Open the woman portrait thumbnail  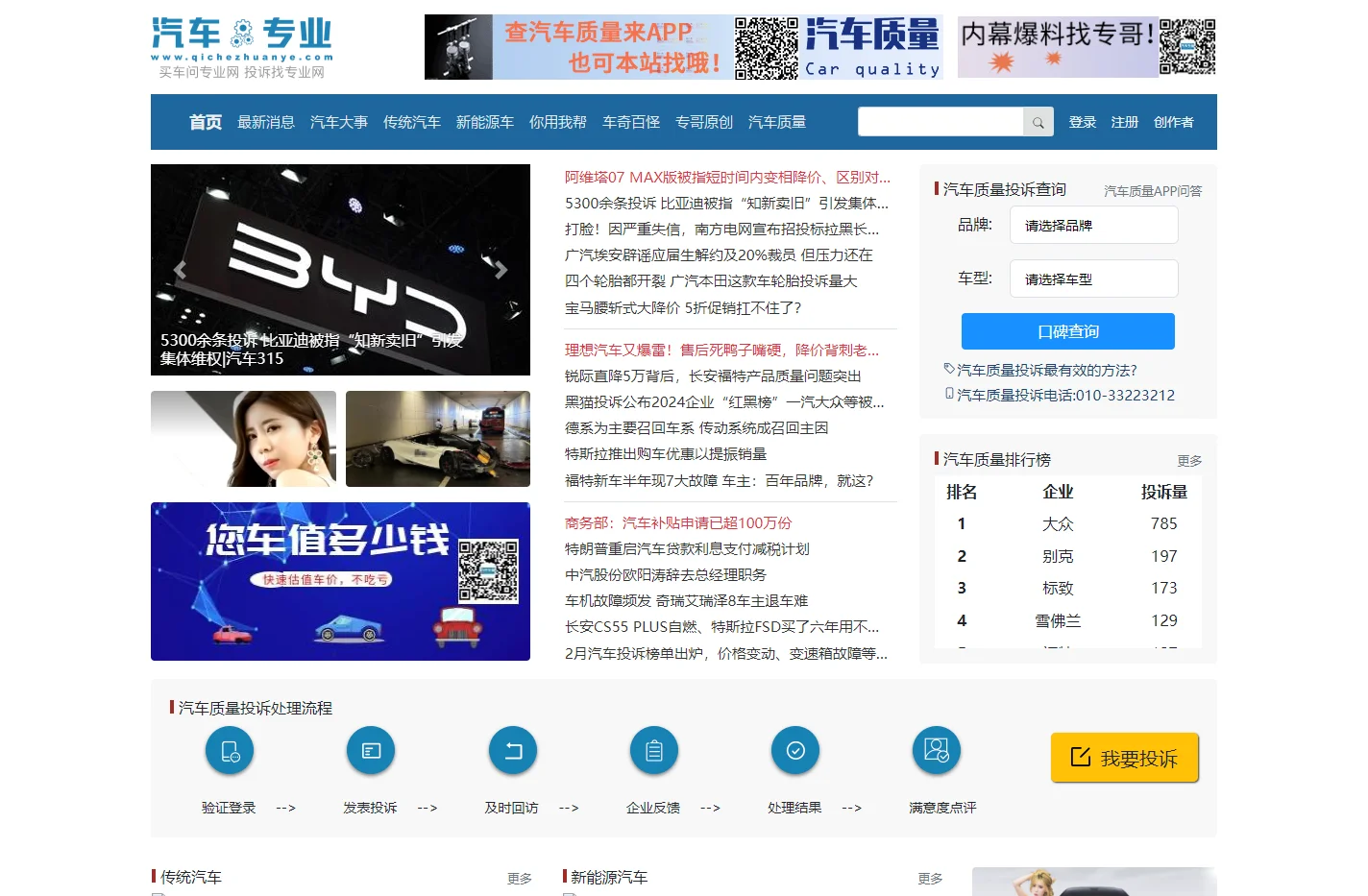[x=244, y=439]
